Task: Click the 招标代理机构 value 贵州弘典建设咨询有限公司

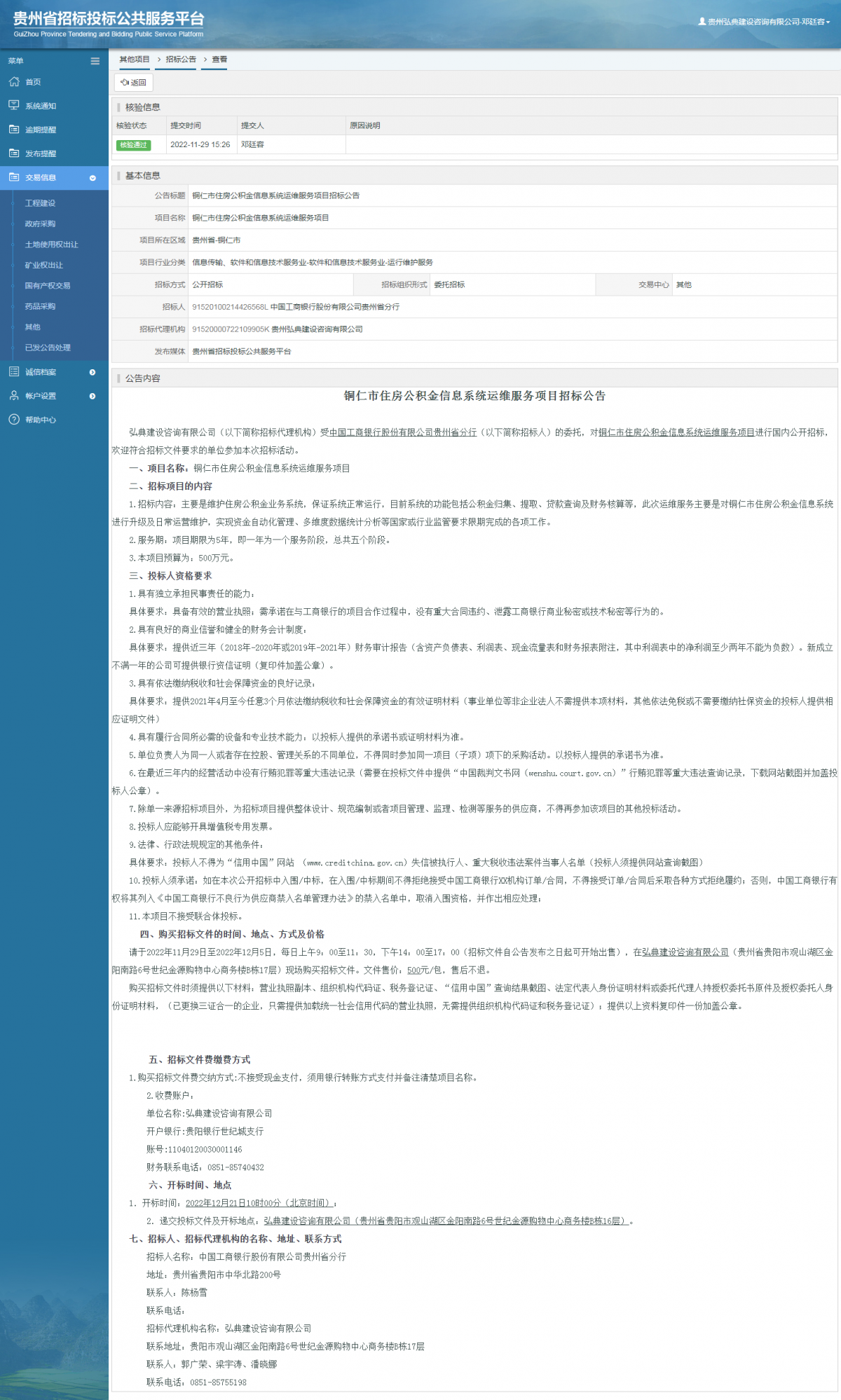Action: 317,329
